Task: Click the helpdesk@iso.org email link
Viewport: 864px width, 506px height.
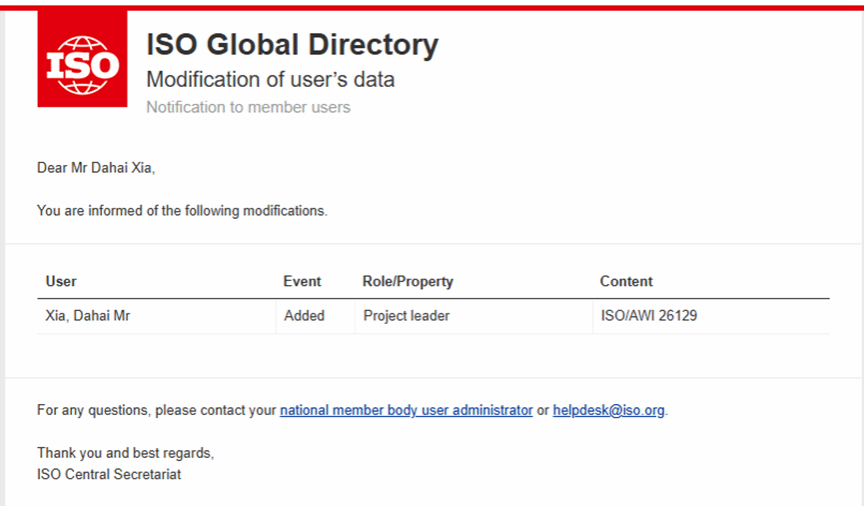Action: coord(608,410)
